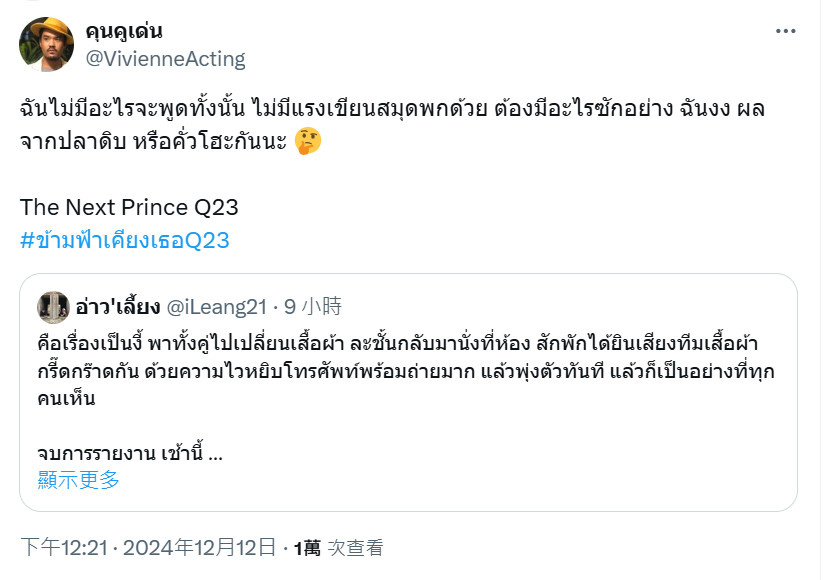Open the 1萬 次查看 view count

coord(338,548)
